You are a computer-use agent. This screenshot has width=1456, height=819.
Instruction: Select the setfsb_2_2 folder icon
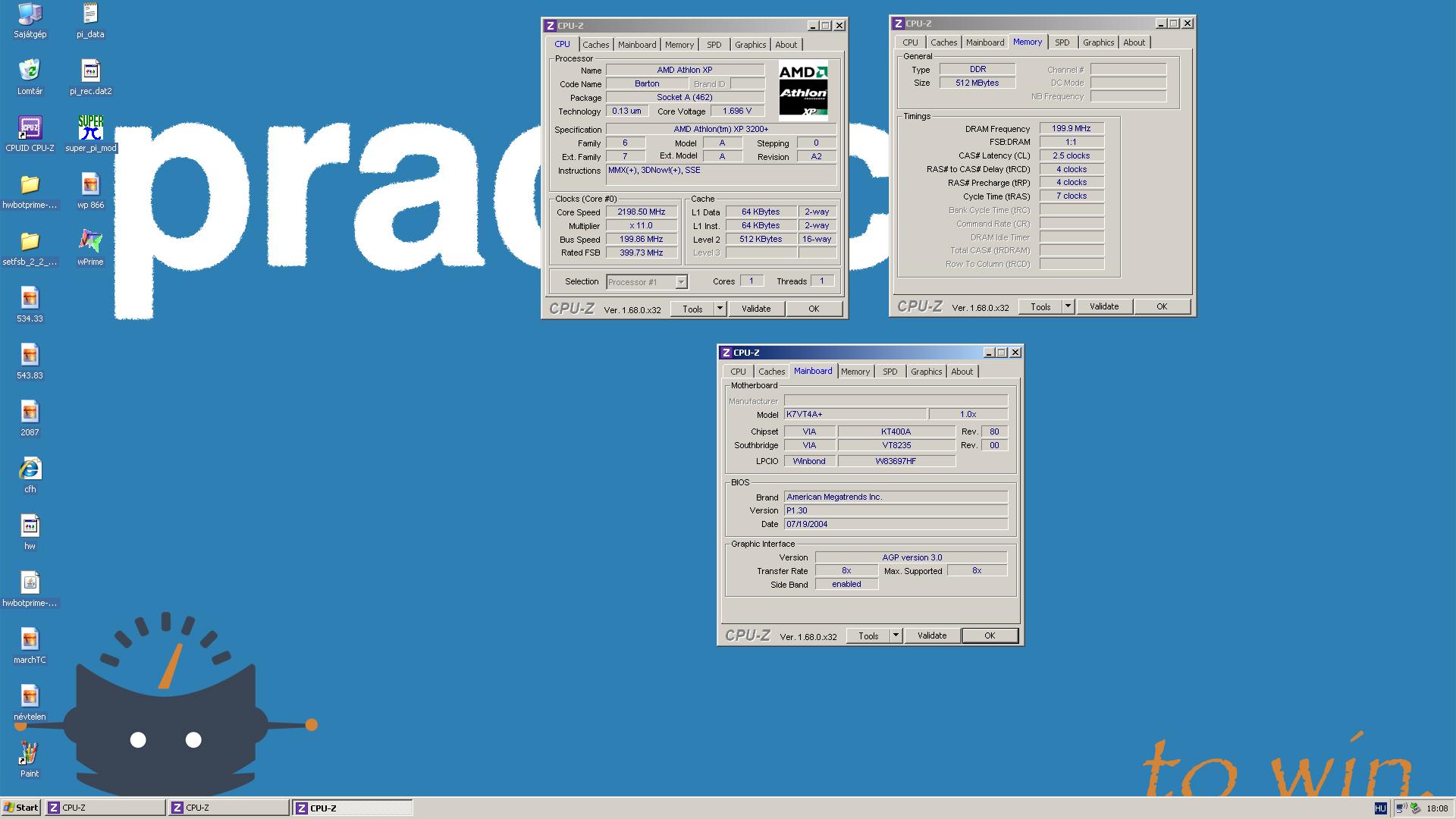click(x=30, y=248)
